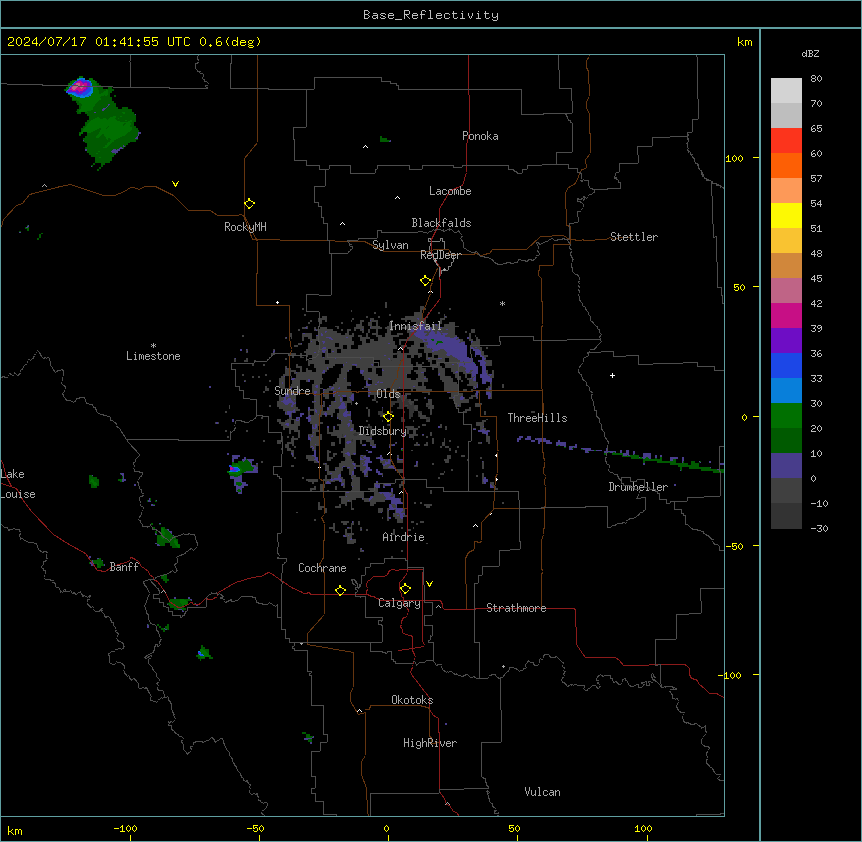
Task: Click the Olds town label
Action: tap(388, 394)
